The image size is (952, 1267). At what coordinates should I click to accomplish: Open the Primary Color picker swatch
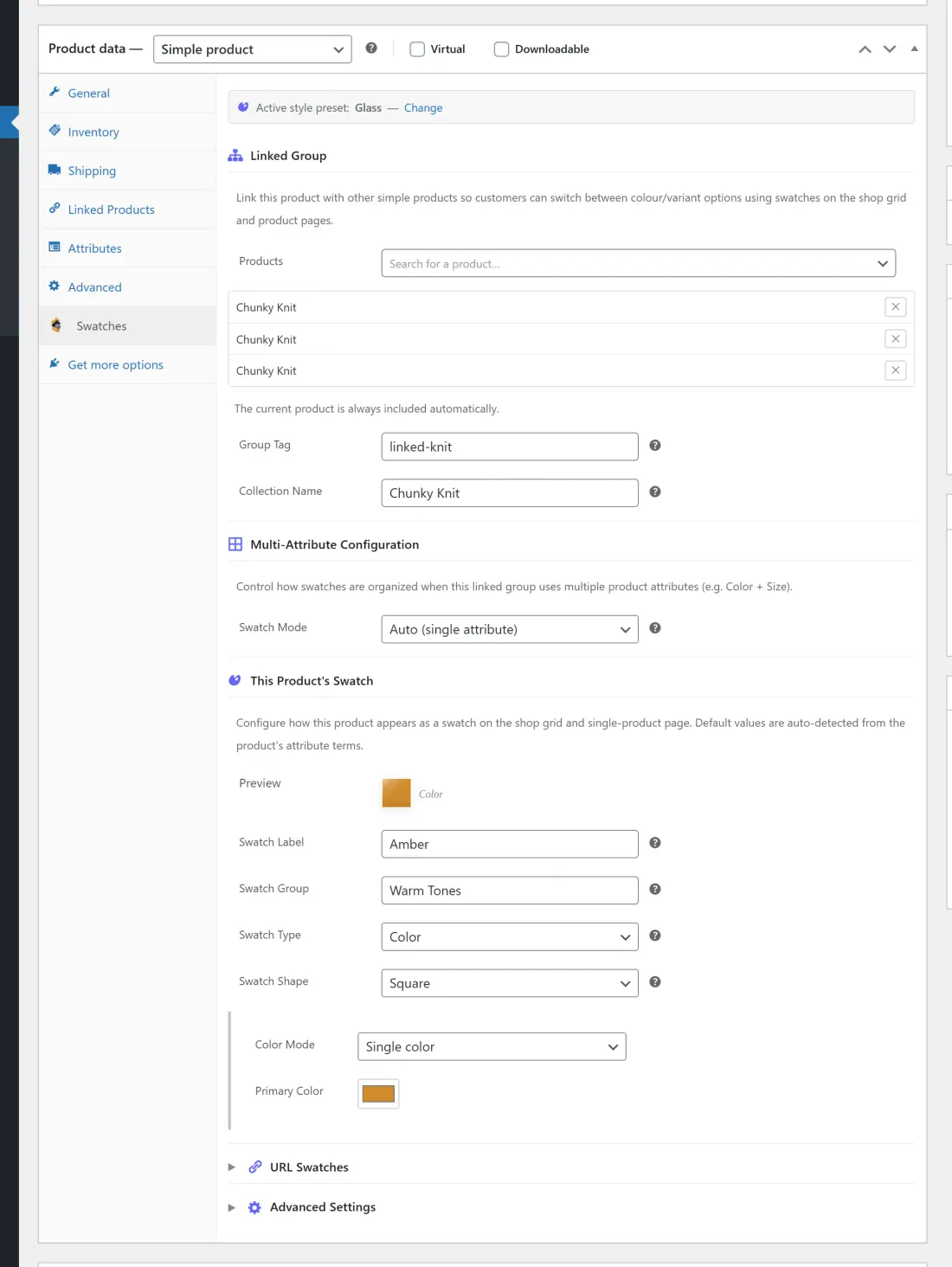point(378,1094)
